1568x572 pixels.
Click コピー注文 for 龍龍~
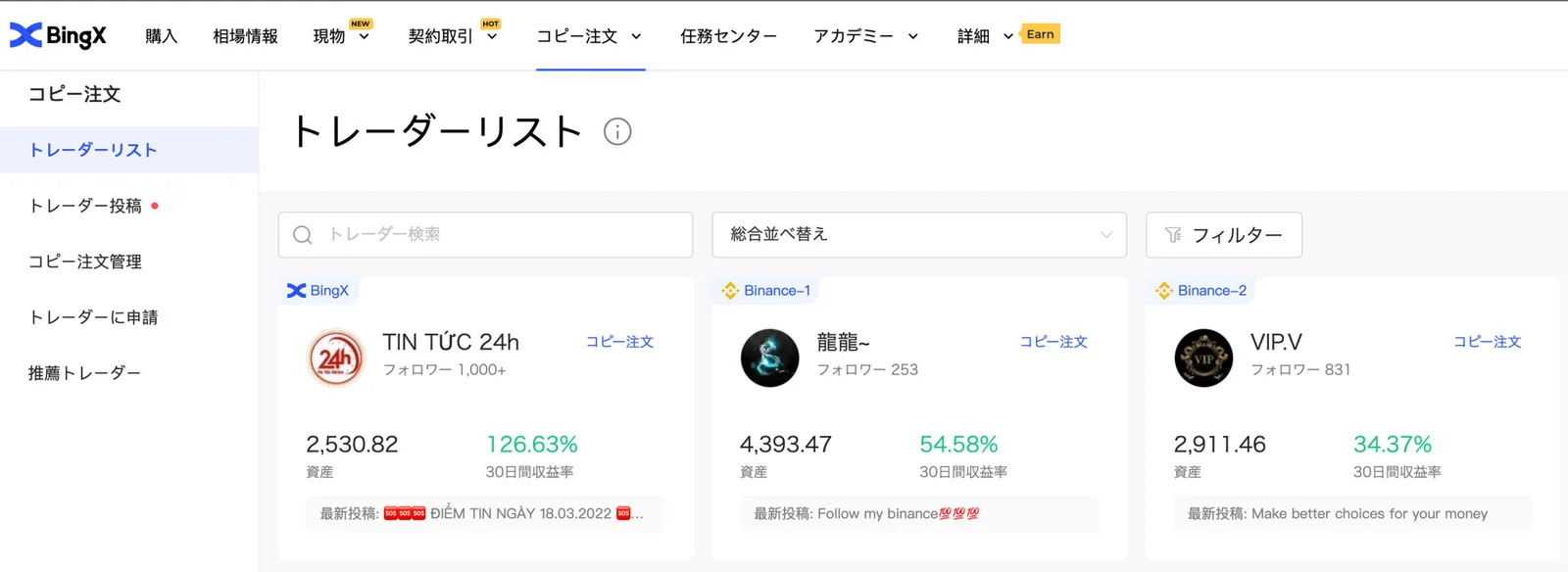click(x=1053, y=342)
